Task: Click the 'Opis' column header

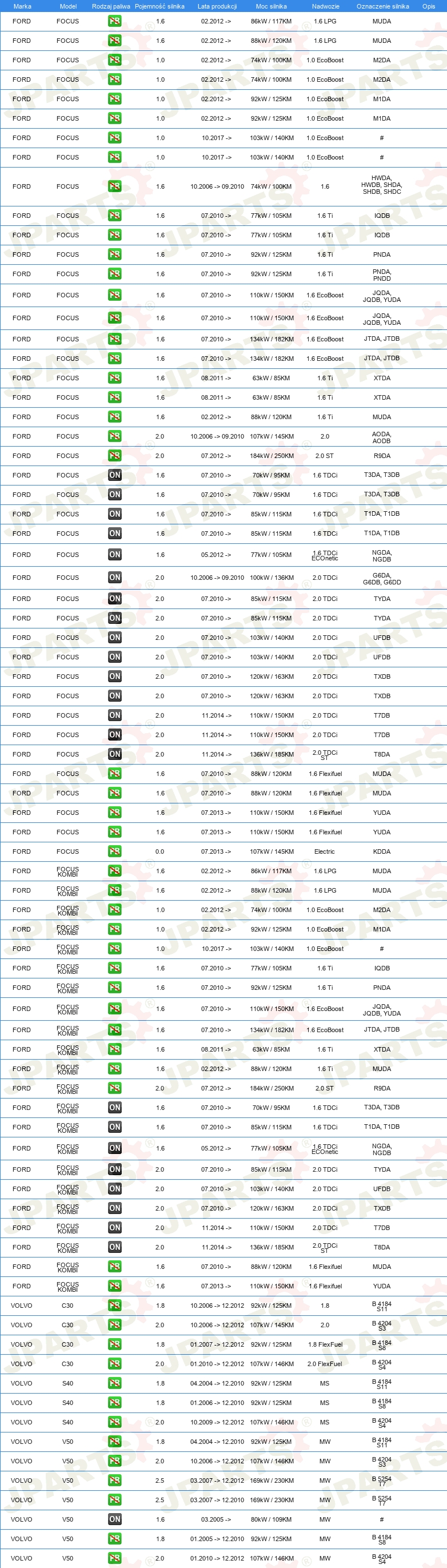Action: [429, 6]
